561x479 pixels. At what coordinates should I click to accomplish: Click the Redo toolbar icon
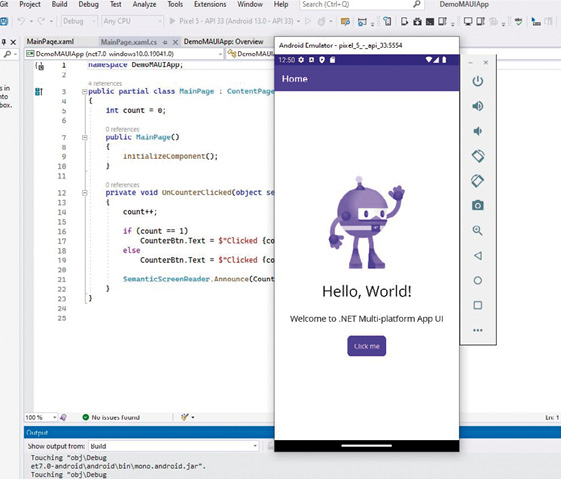42,21
